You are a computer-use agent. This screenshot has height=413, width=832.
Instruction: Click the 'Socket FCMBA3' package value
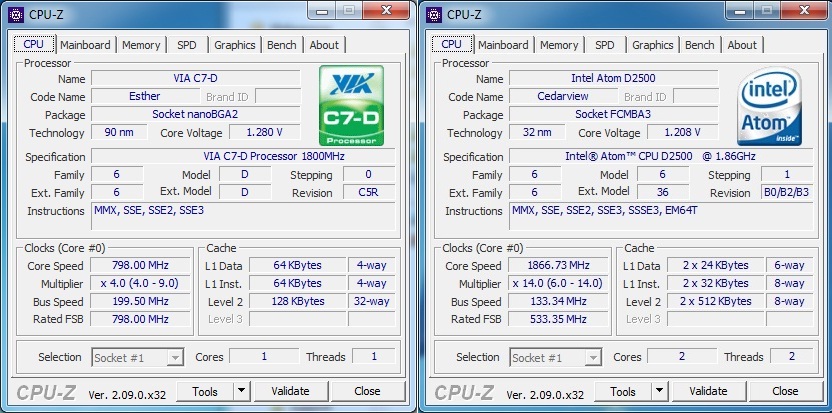coord(613,114)
